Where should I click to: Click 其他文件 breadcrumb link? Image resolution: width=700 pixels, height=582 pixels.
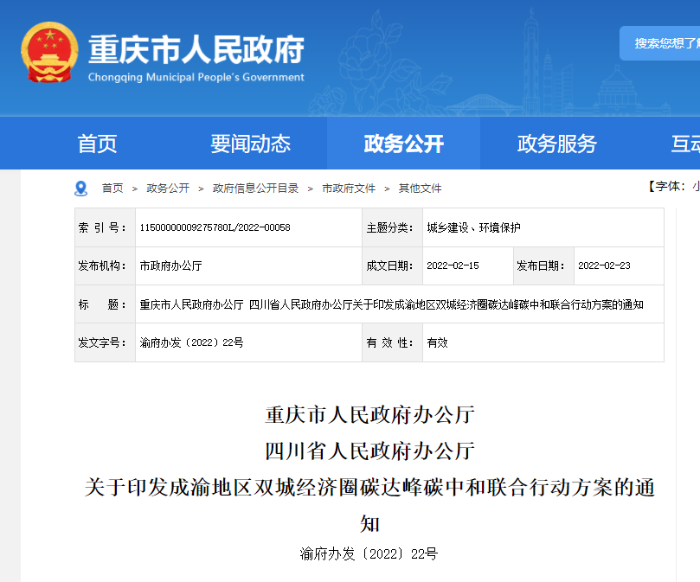pos(420,188)
